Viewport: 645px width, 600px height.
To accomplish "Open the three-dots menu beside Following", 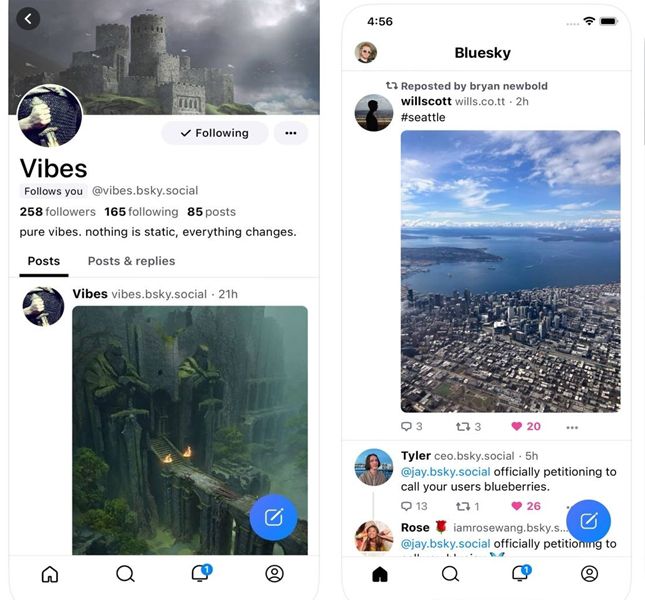I will coord(290,133).
